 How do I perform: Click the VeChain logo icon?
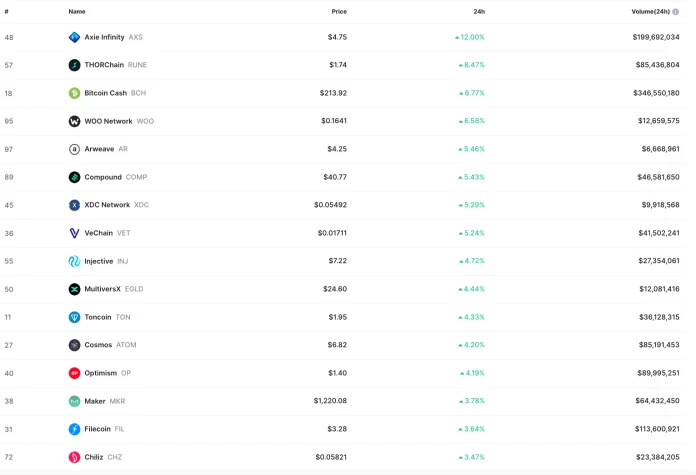pyautogui.click(x=74, y=233)
